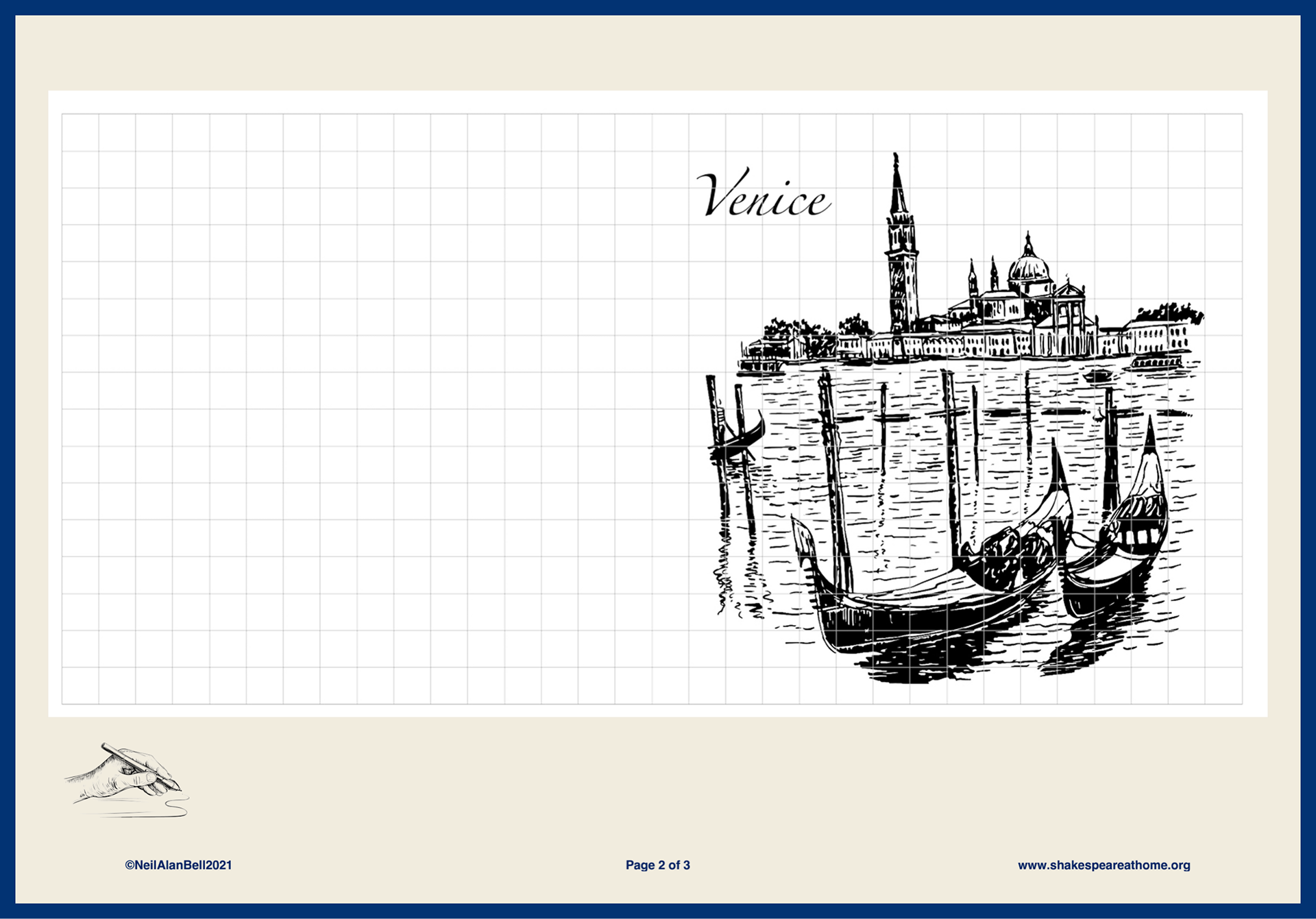Click the ©NeilAlanBell2021 copyright text
Screen dimensions: 1316x919
178,865
